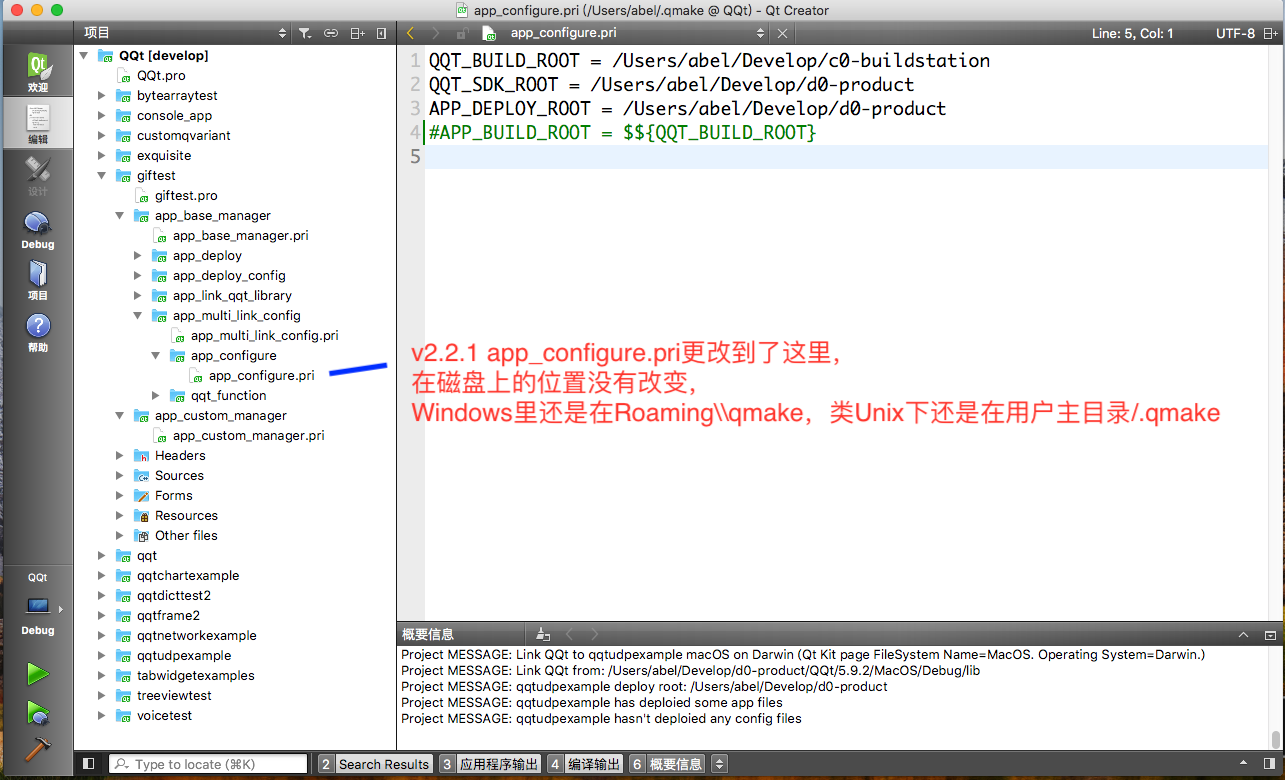
Task: Collapse the QQt [develop] project
Action: point(84,56)
